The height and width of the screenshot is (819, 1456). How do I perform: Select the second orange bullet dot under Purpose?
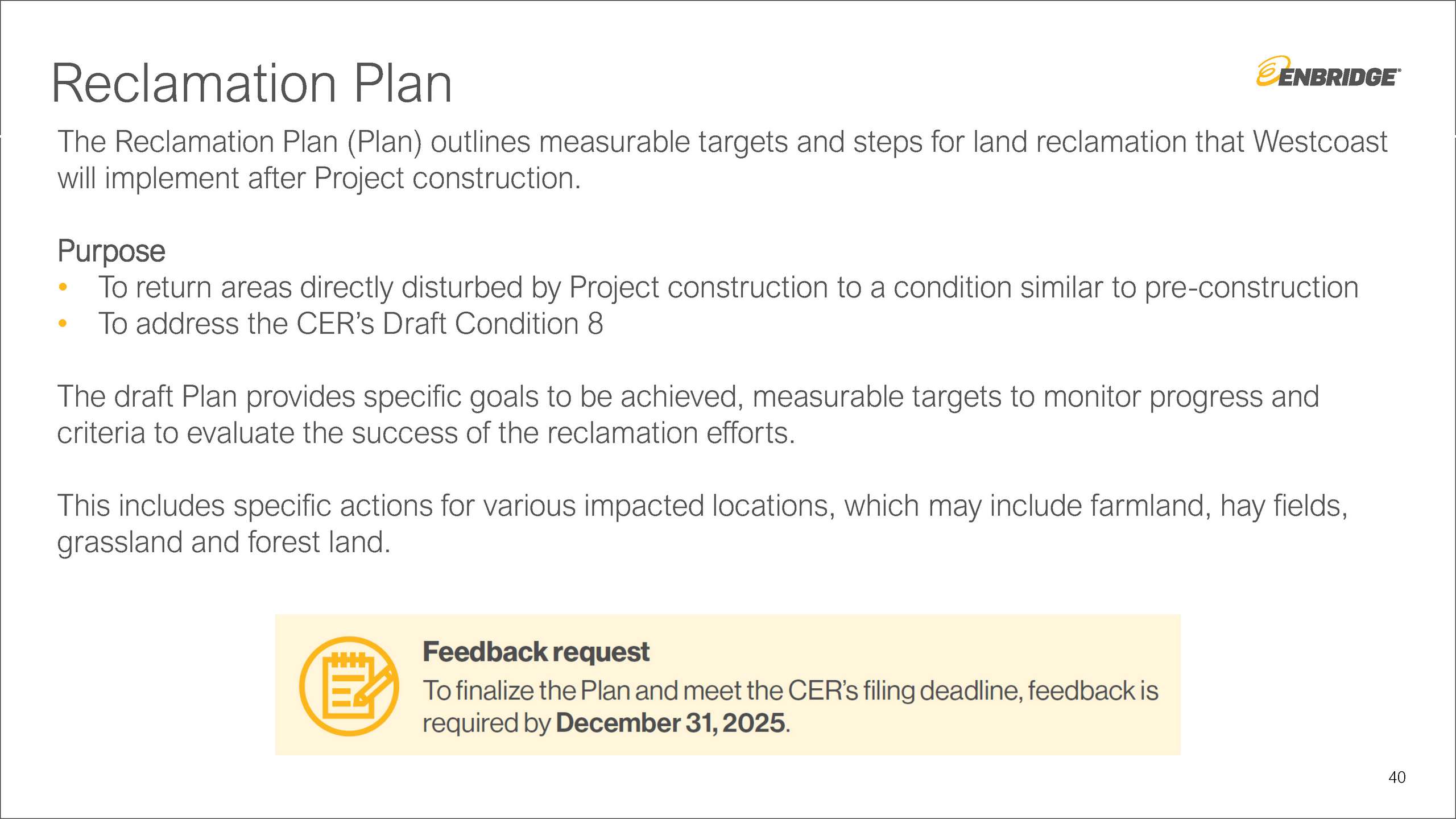pyautogui.click(x=63, y=324)
